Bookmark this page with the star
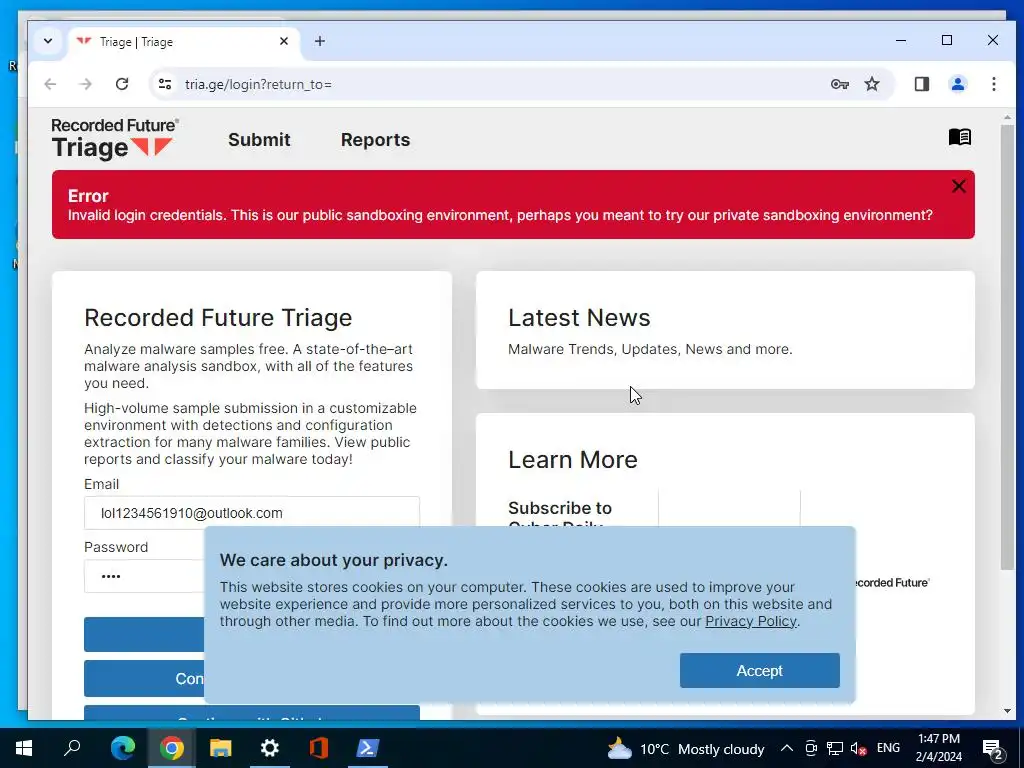1024x768 pixels. click(x=872, y=84)
